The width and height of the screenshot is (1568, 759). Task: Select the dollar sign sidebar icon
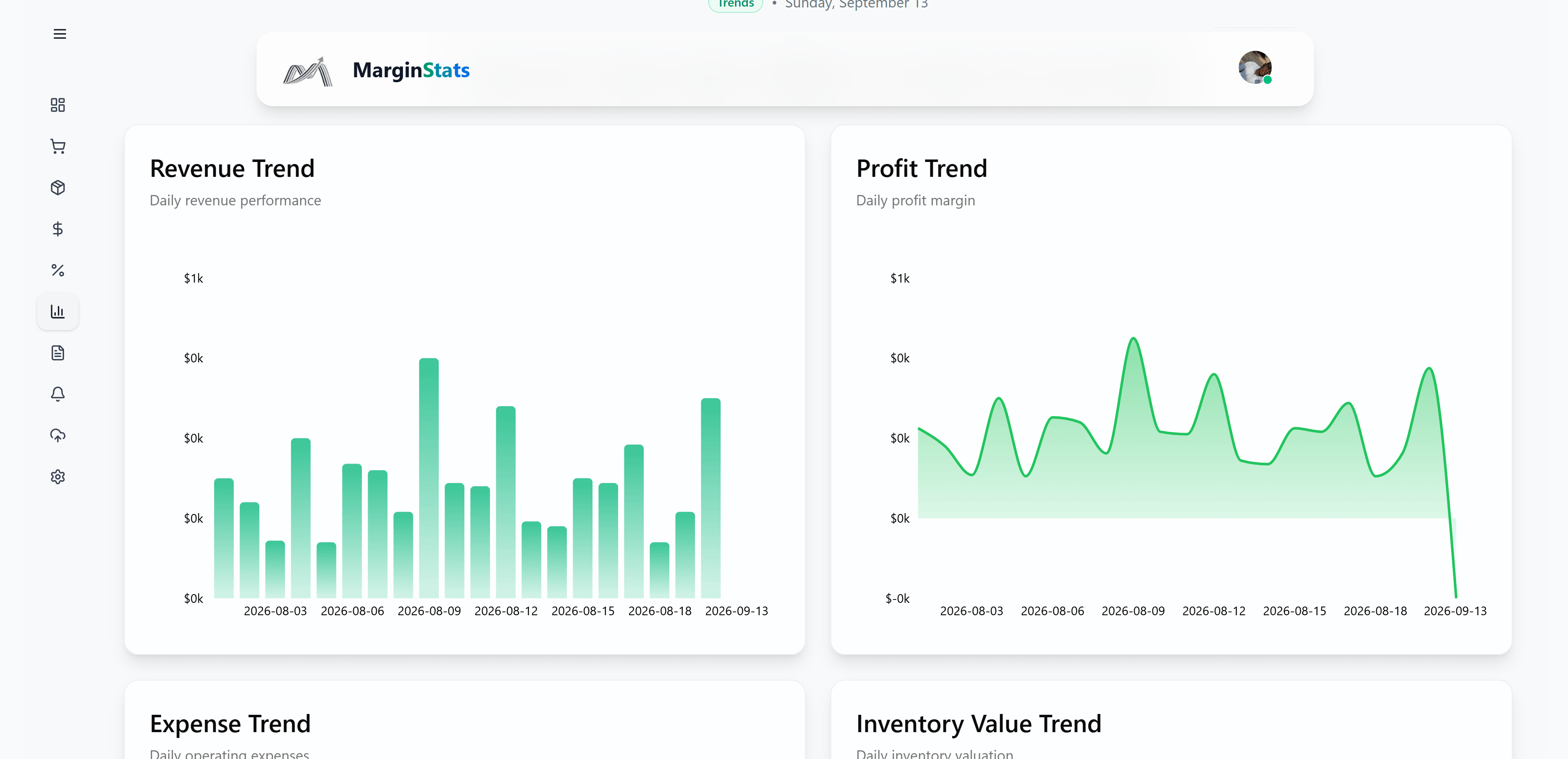58,229
